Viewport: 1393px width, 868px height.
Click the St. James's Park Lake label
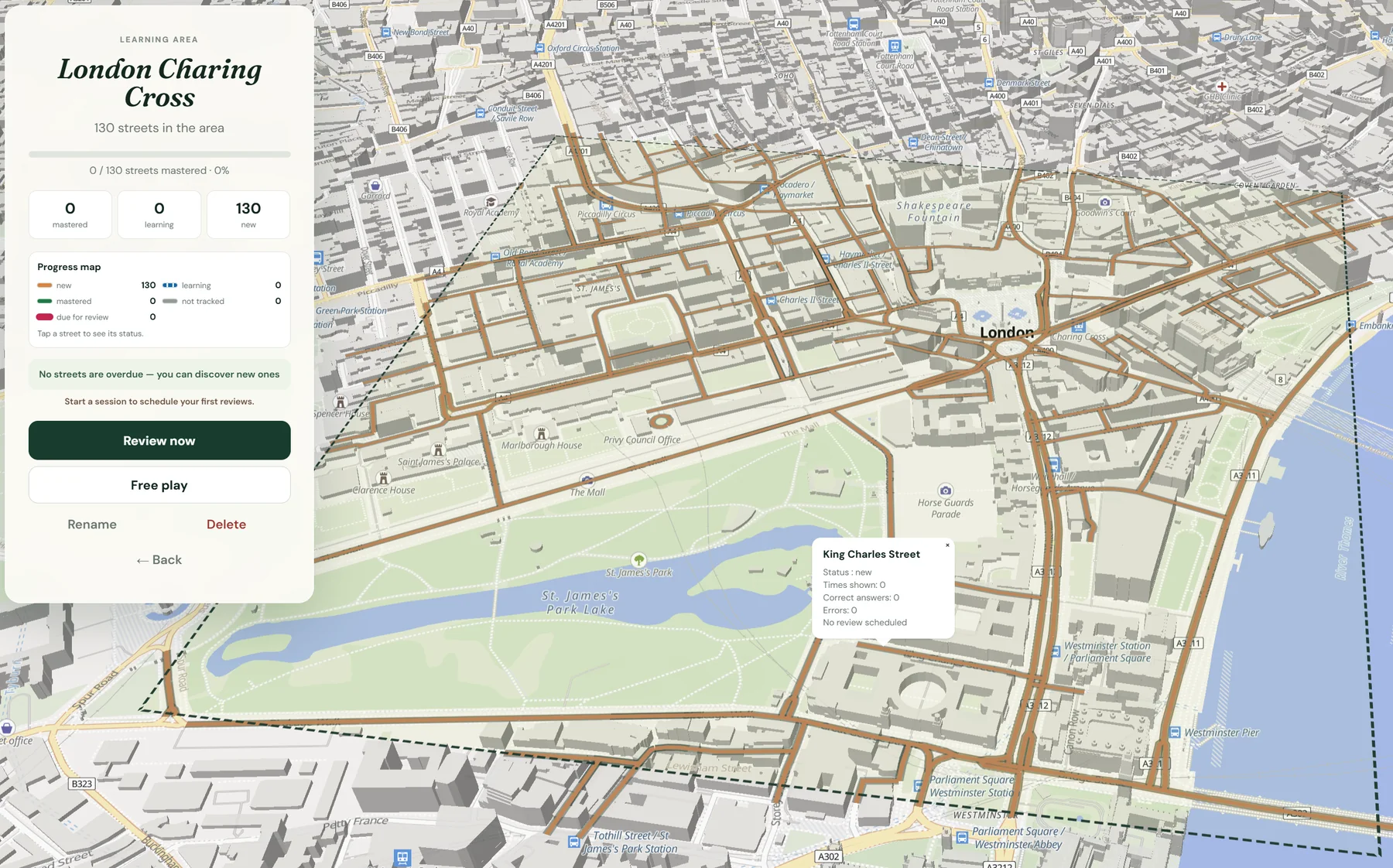(x=580, y=603)
